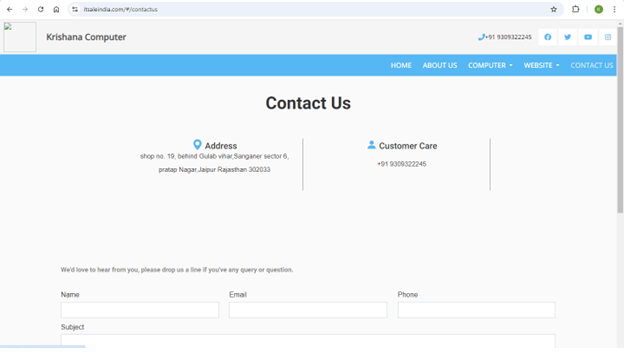Open ABOUT US nav item
This screenshot has width=629, height=364.
(440, 65)
